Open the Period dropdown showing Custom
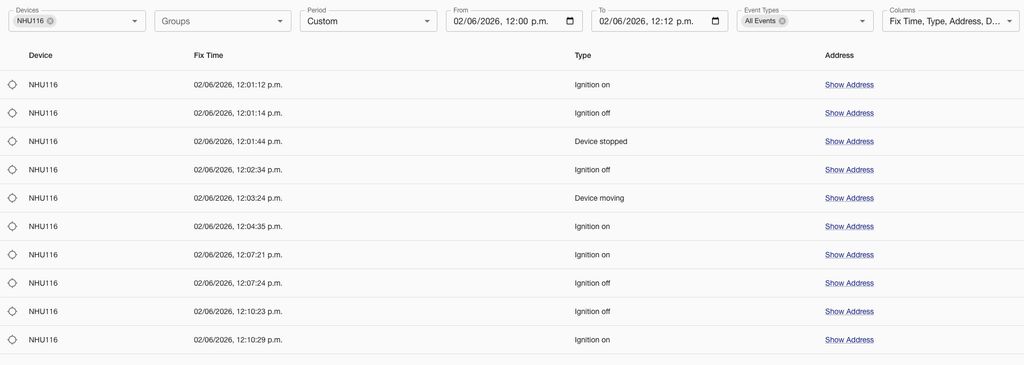The height and width of the screenshot is (365, 1024). click(x=368, y=21)
